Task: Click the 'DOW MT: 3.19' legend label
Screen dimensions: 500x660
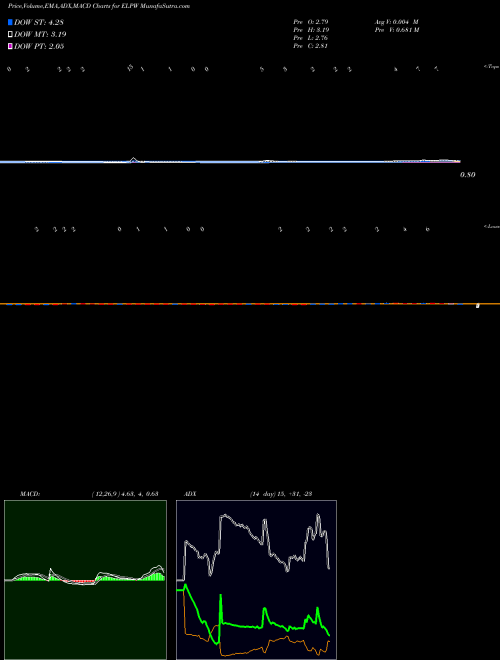Action: coord(40,34)
